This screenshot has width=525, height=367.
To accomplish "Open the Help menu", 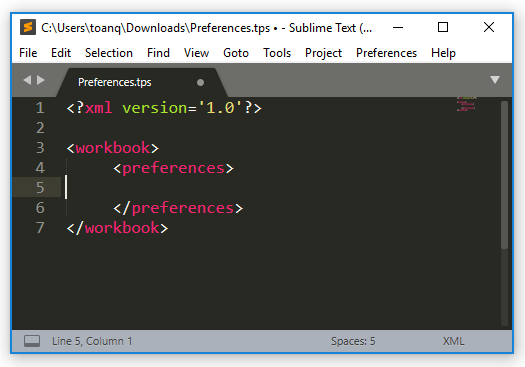I will point(443,53).
